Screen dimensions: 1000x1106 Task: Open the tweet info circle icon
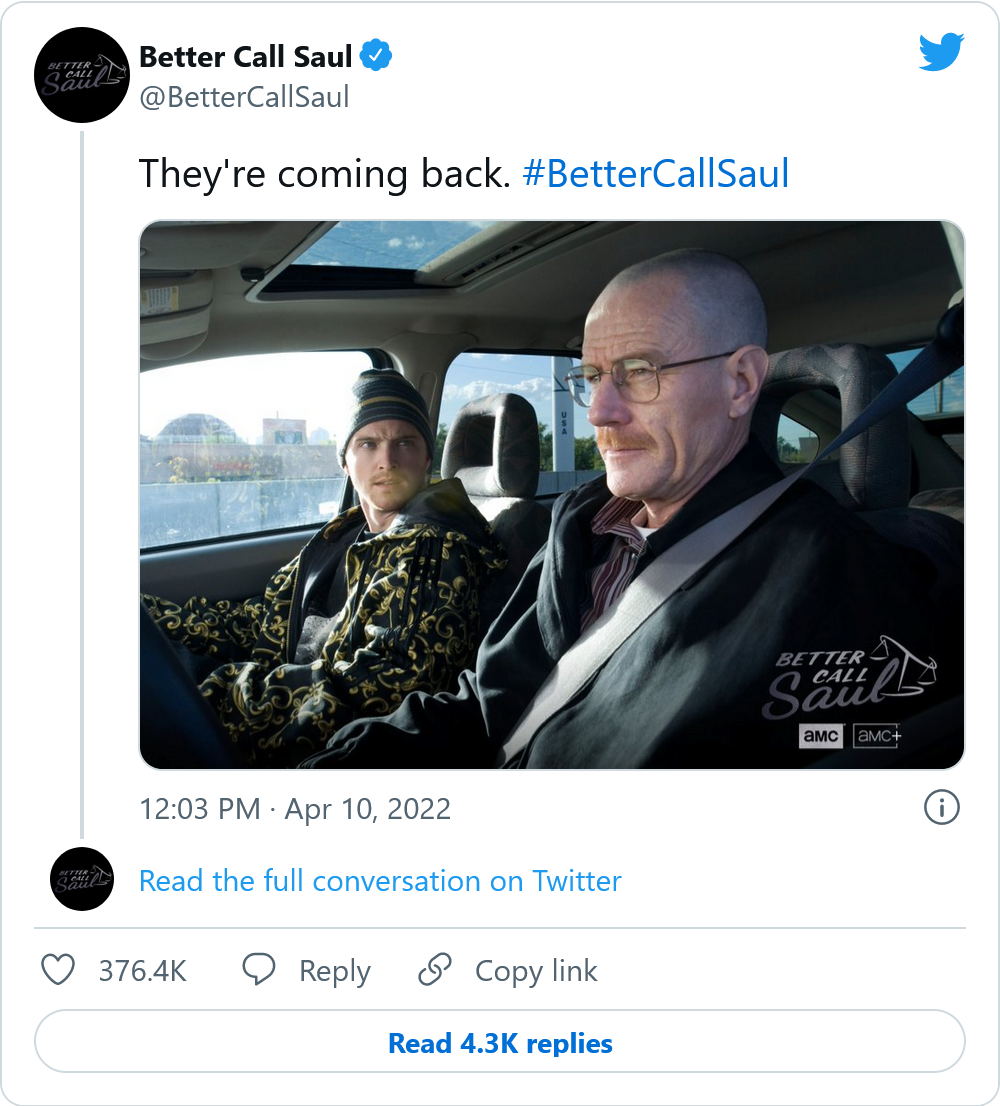[x=942, y=808]
